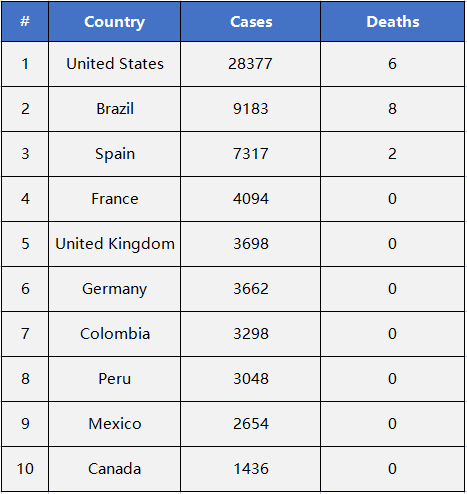Select rank number 10 cell

[25, 469]
